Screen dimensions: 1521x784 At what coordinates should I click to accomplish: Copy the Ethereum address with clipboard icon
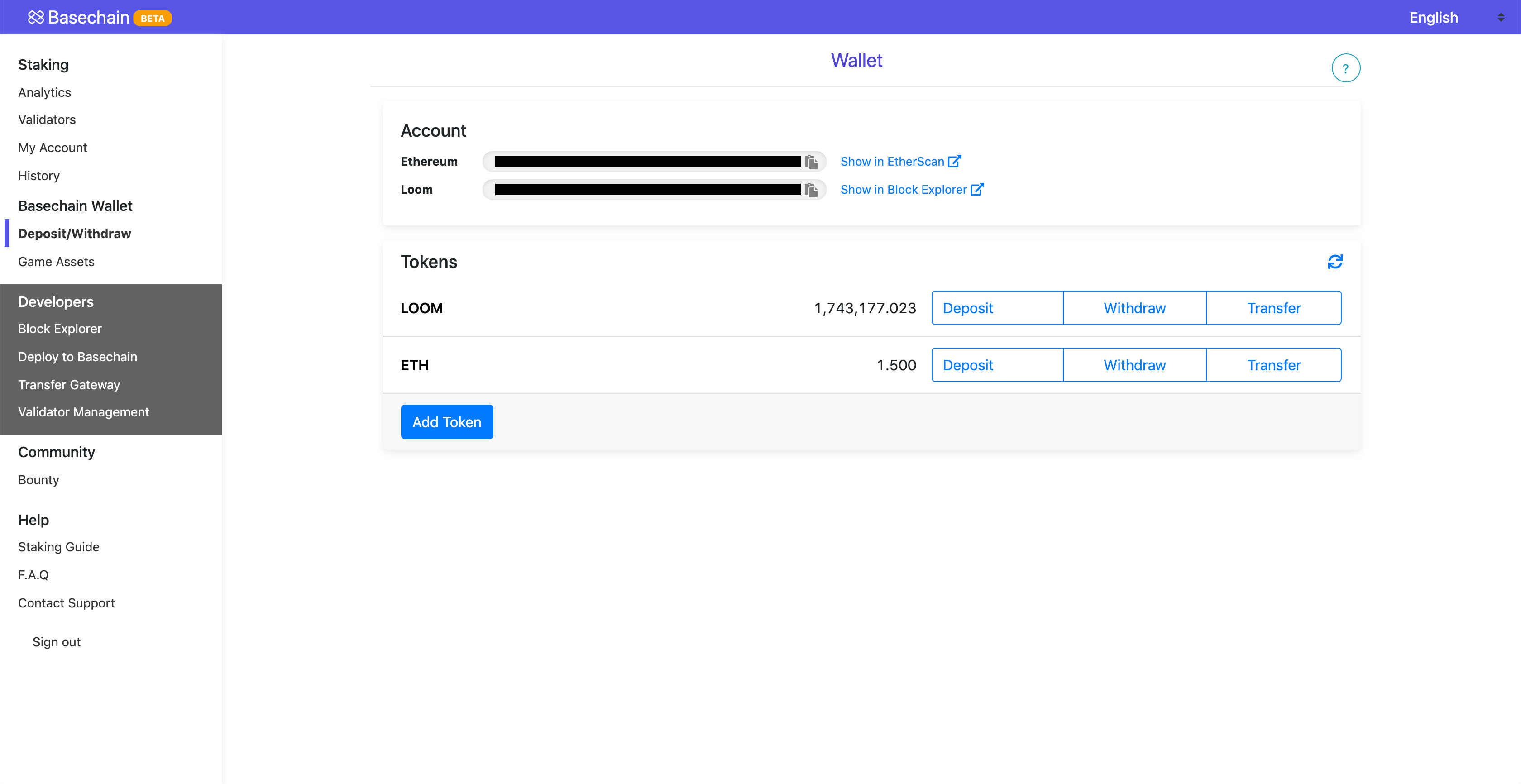[811, 162]
